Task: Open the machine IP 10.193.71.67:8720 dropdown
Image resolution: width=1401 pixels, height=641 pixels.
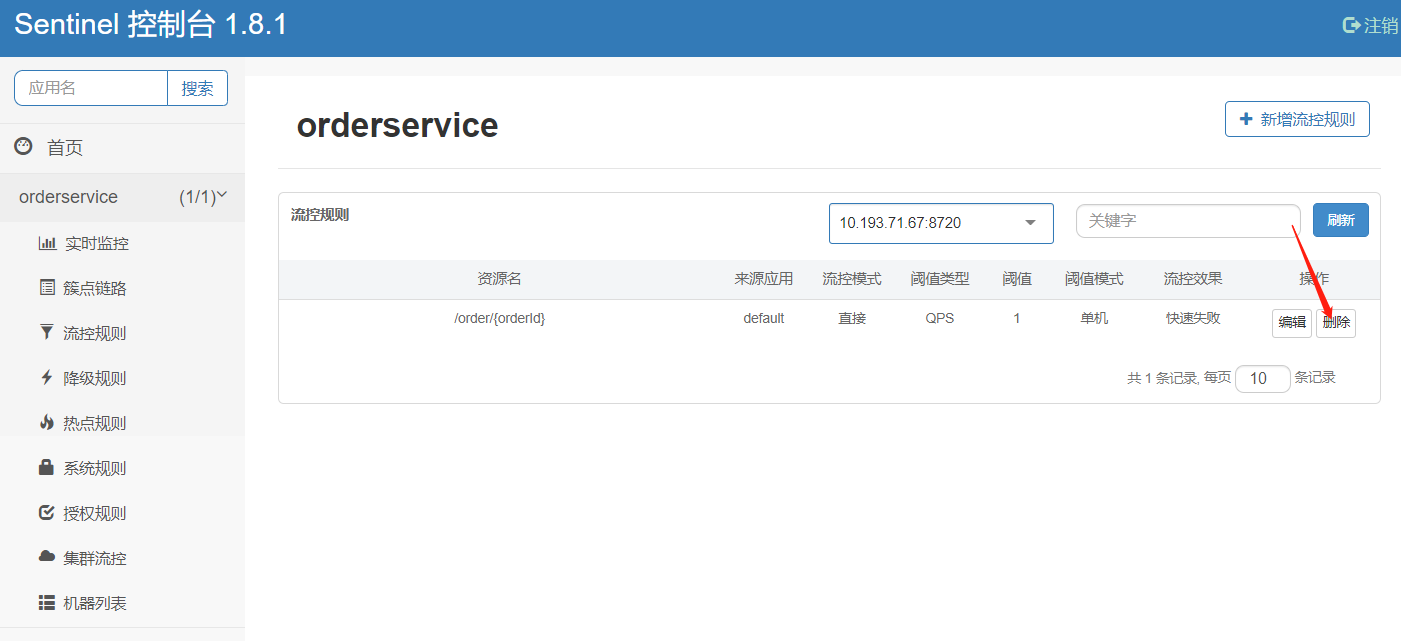Action: (941, 223)
